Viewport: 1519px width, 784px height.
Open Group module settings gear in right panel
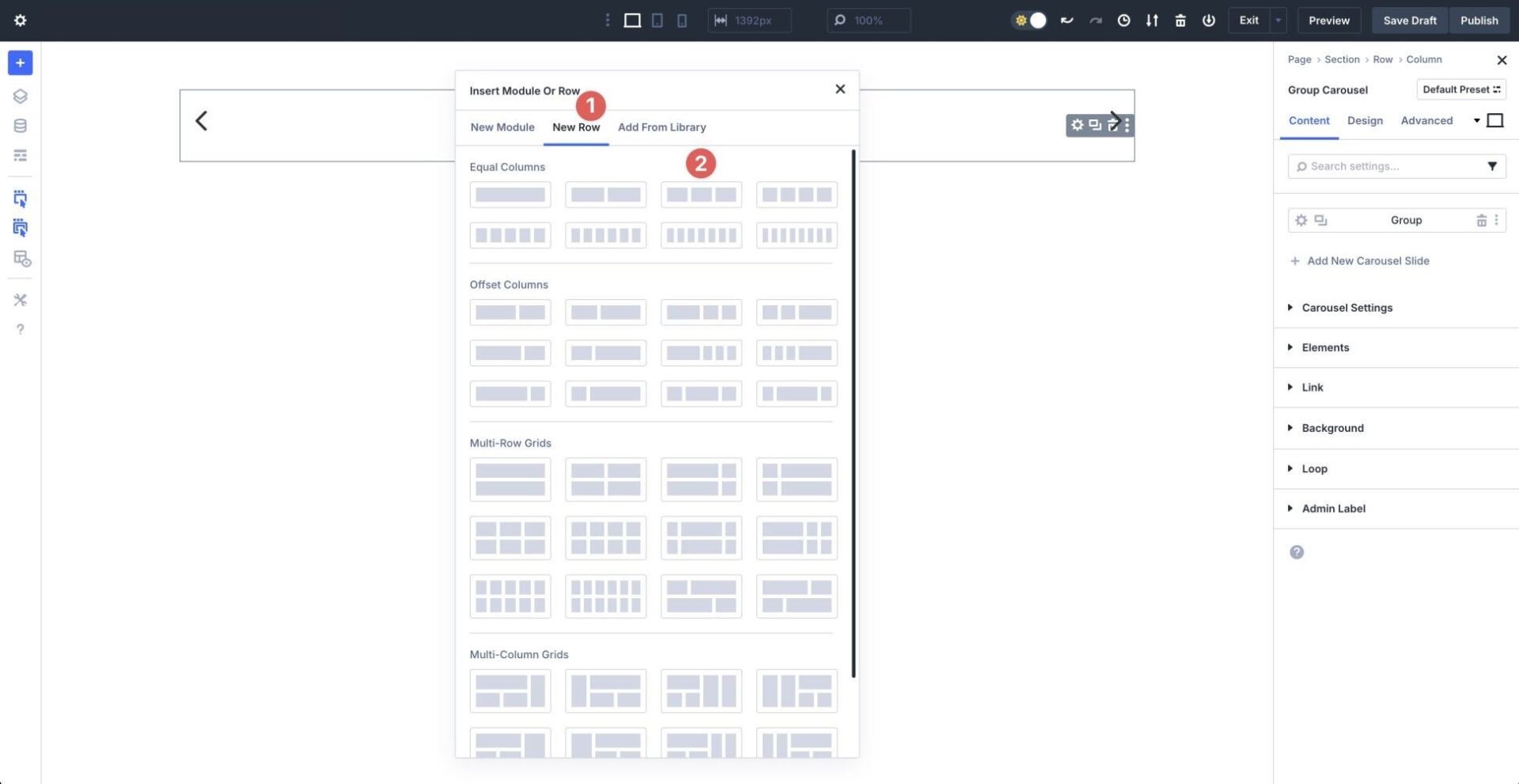point(1301,220)
